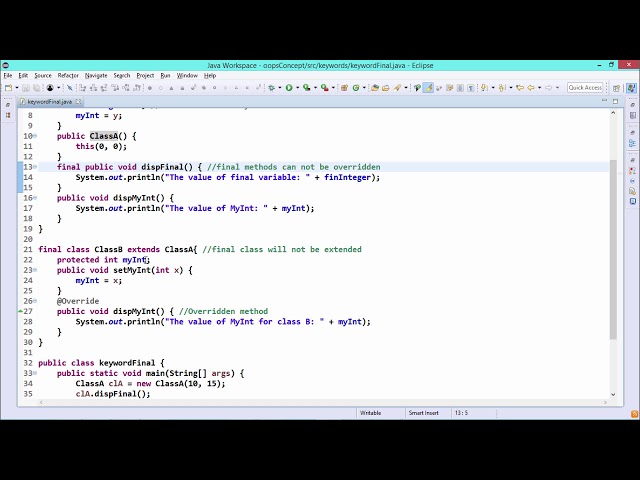Open the Outline view from right trim
This screenshot has width=640, height=480.
coord(632,143)
